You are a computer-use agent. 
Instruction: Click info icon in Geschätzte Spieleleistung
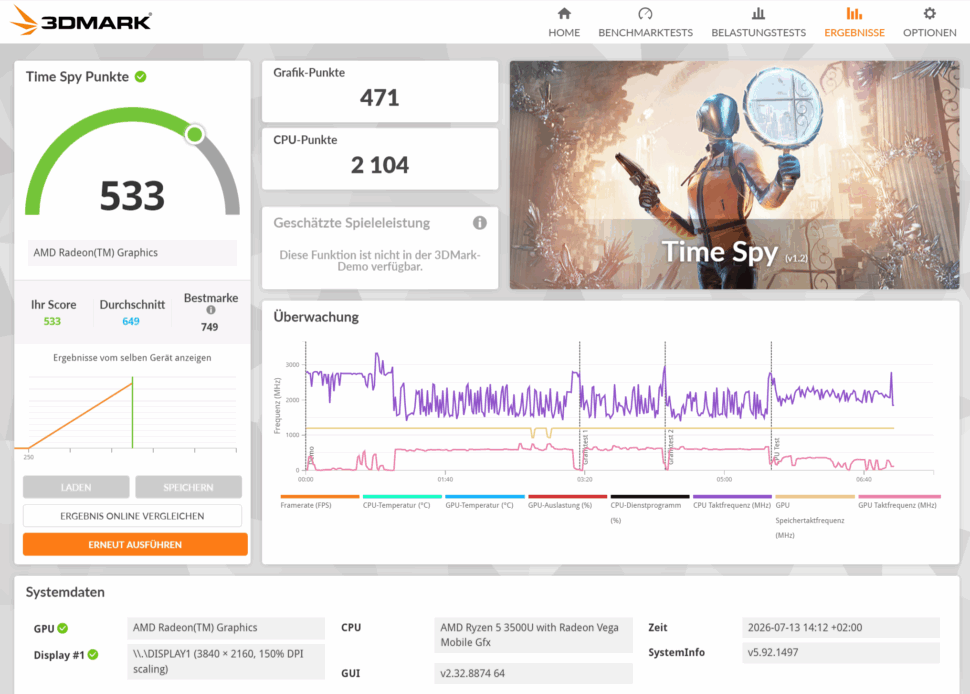click(479, 223)
